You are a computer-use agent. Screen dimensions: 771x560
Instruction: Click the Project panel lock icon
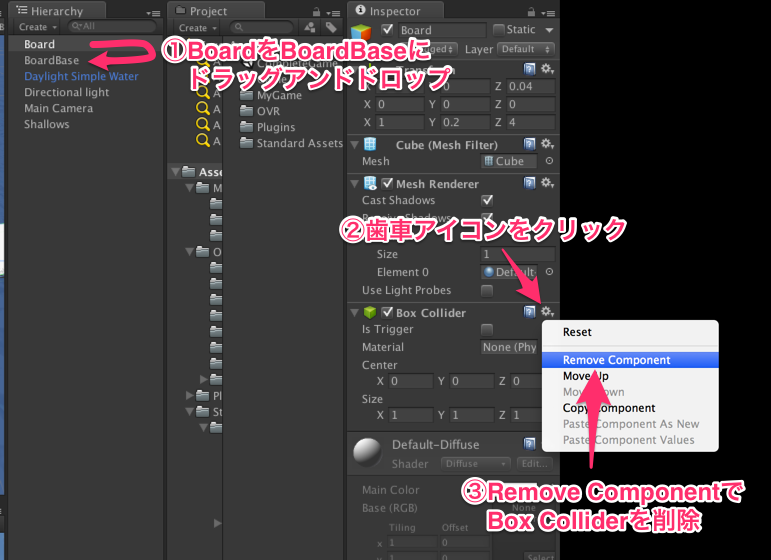click(x=316, y=12)
